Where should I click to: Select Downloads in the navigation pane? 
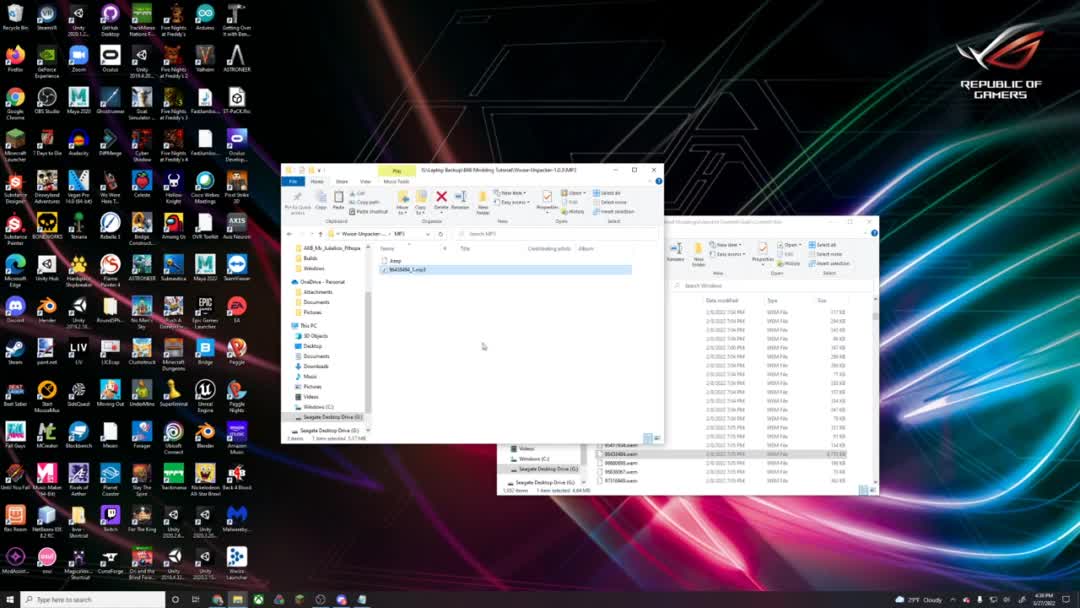tap(316, 366)
